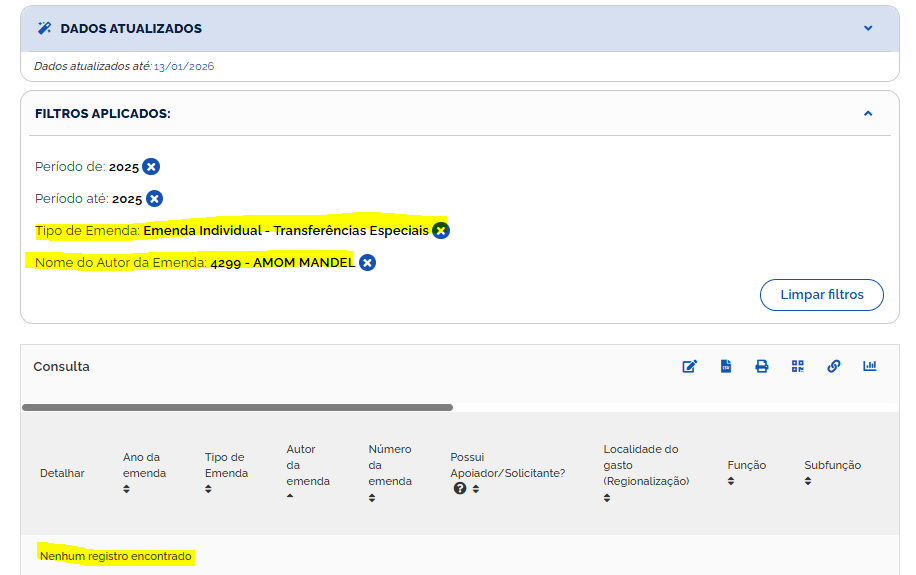
Task: Click the edit query pencil icon
Action: (689, 367)
